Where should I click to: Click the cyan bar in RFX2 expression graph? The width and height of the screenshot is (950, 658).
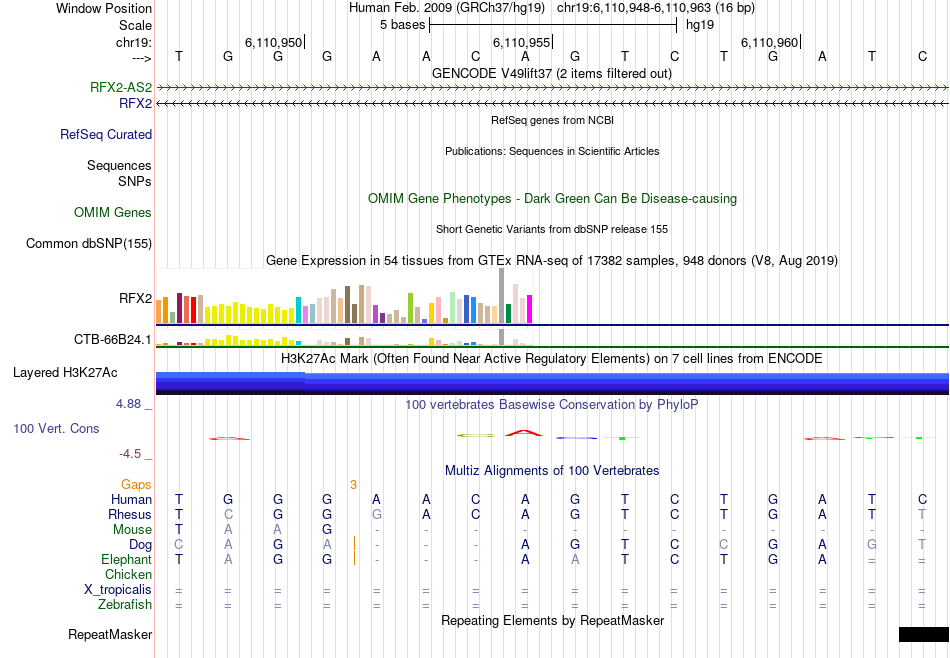tap(299, 310)
